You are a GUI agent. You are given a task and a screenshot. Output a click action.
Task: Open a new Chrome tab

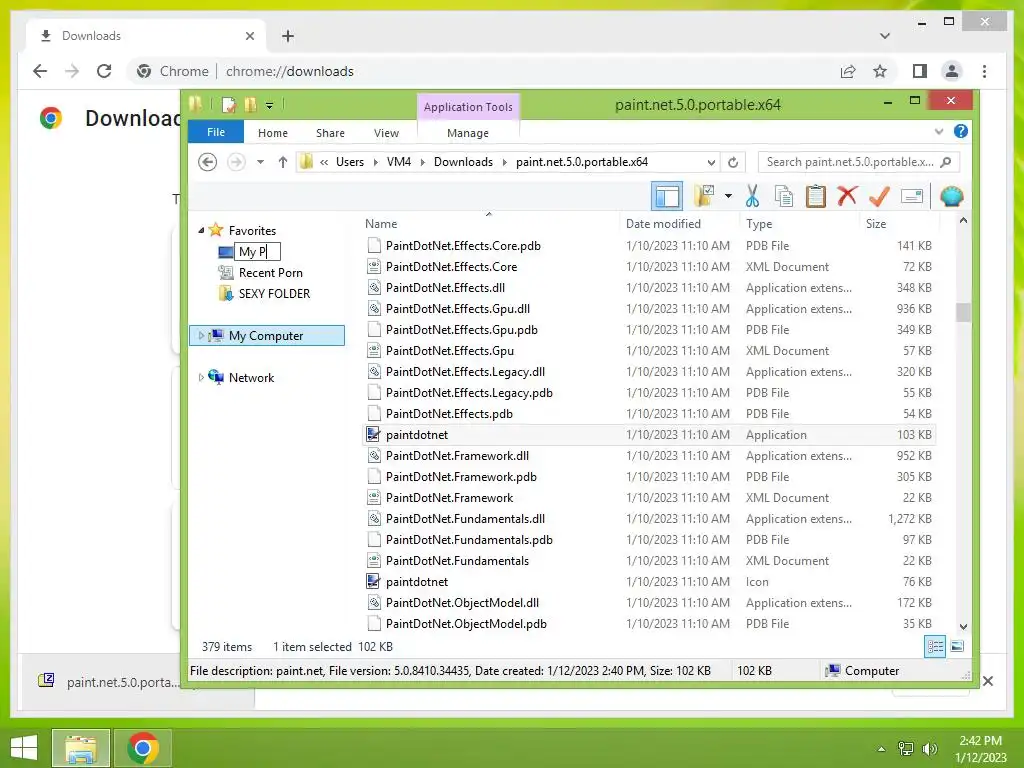pos(288,36)
